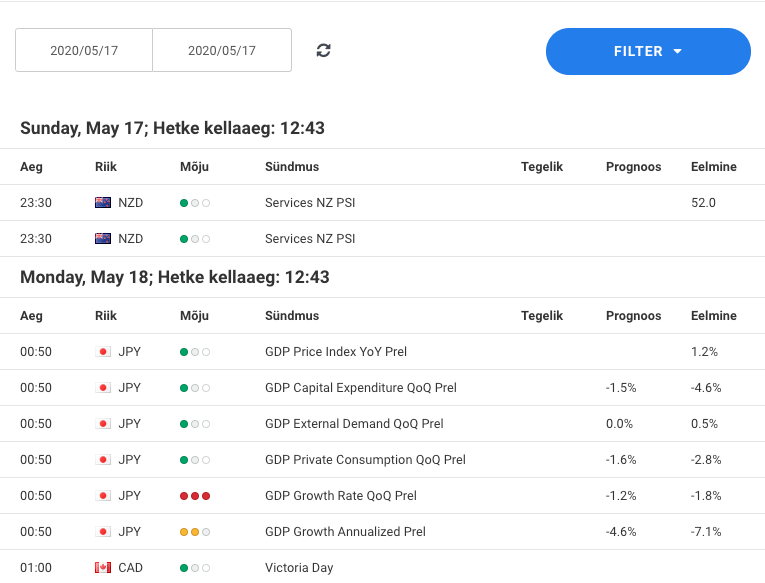Click the Sunday, May 17 date heading
765x583 pixels.
click(x=172, y=128)
